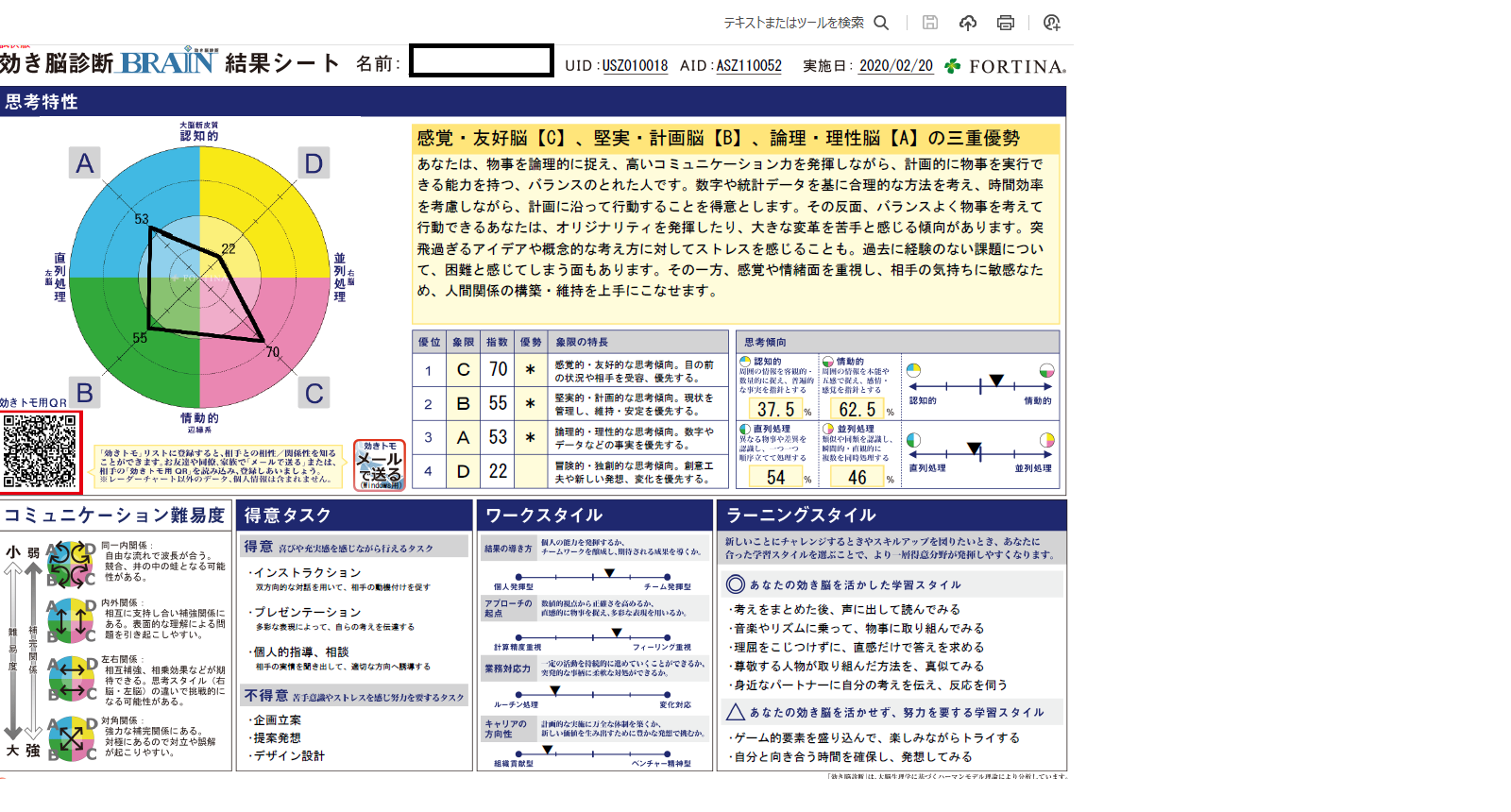Click the 70 cell in the 指数 column
The image size is (1511, 812).
(498, 370)
